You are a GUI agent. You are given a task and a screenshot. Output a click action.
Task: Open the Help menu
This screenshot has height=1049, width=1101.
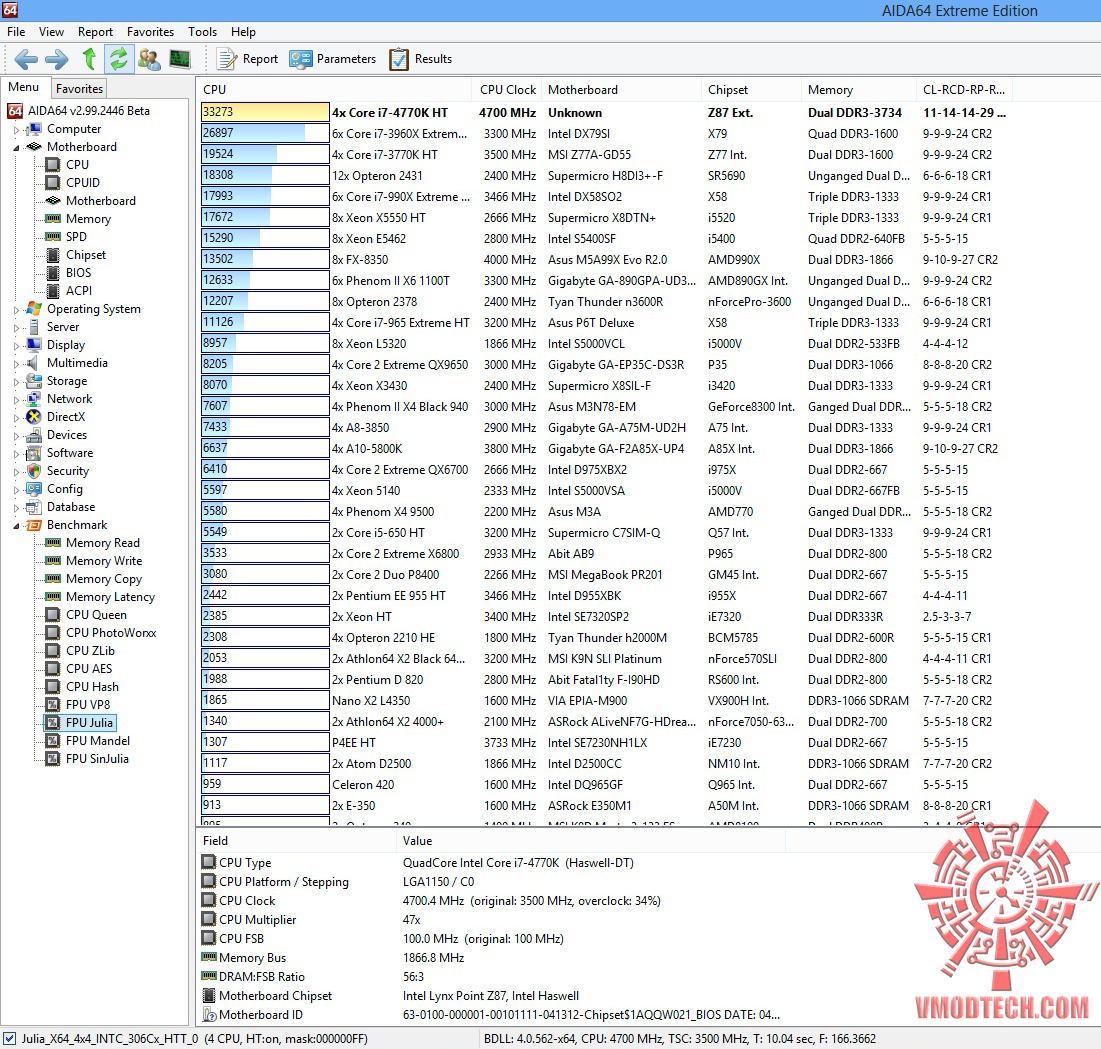pyautogui.click(x=243, y=32)
